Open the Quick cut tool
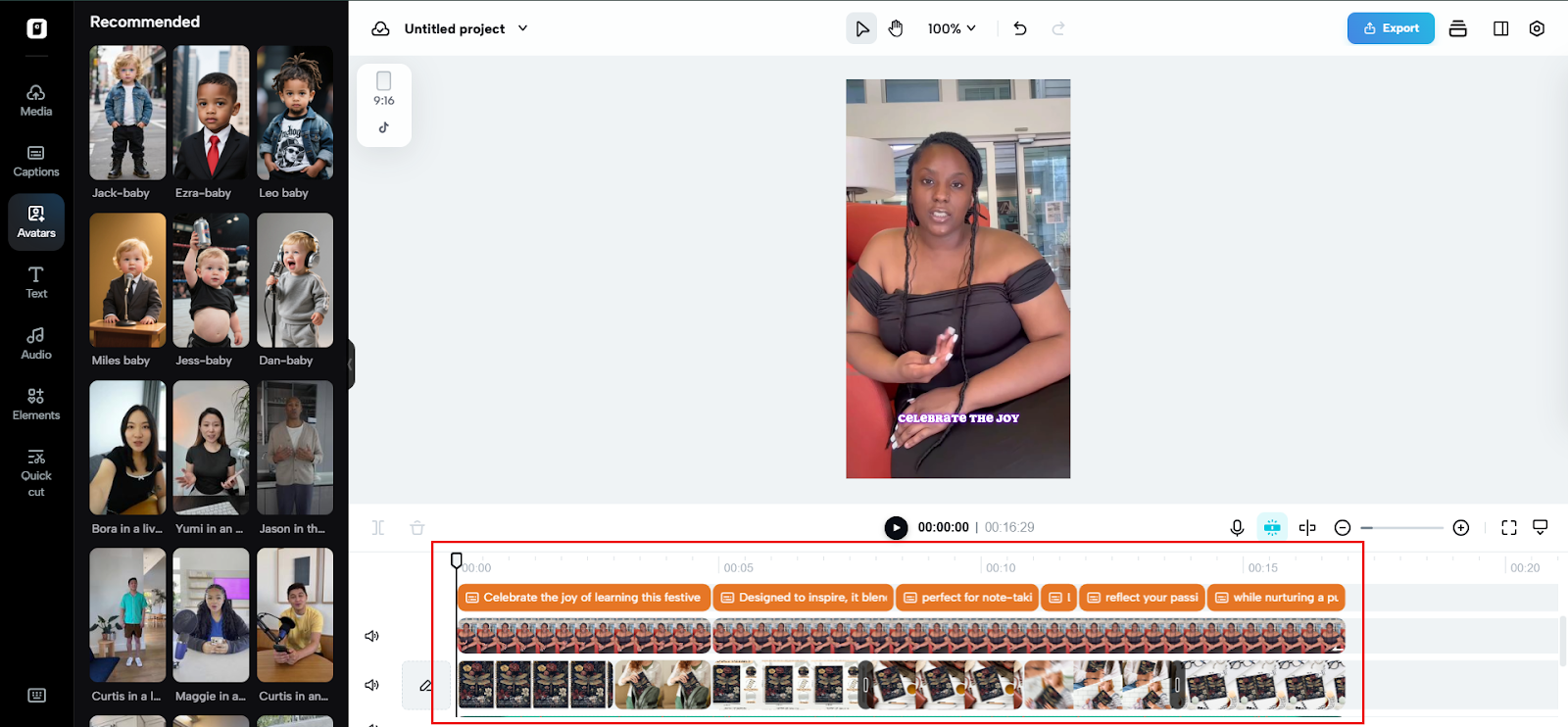This screenshot has height=727, width=1568. [36, 472]
